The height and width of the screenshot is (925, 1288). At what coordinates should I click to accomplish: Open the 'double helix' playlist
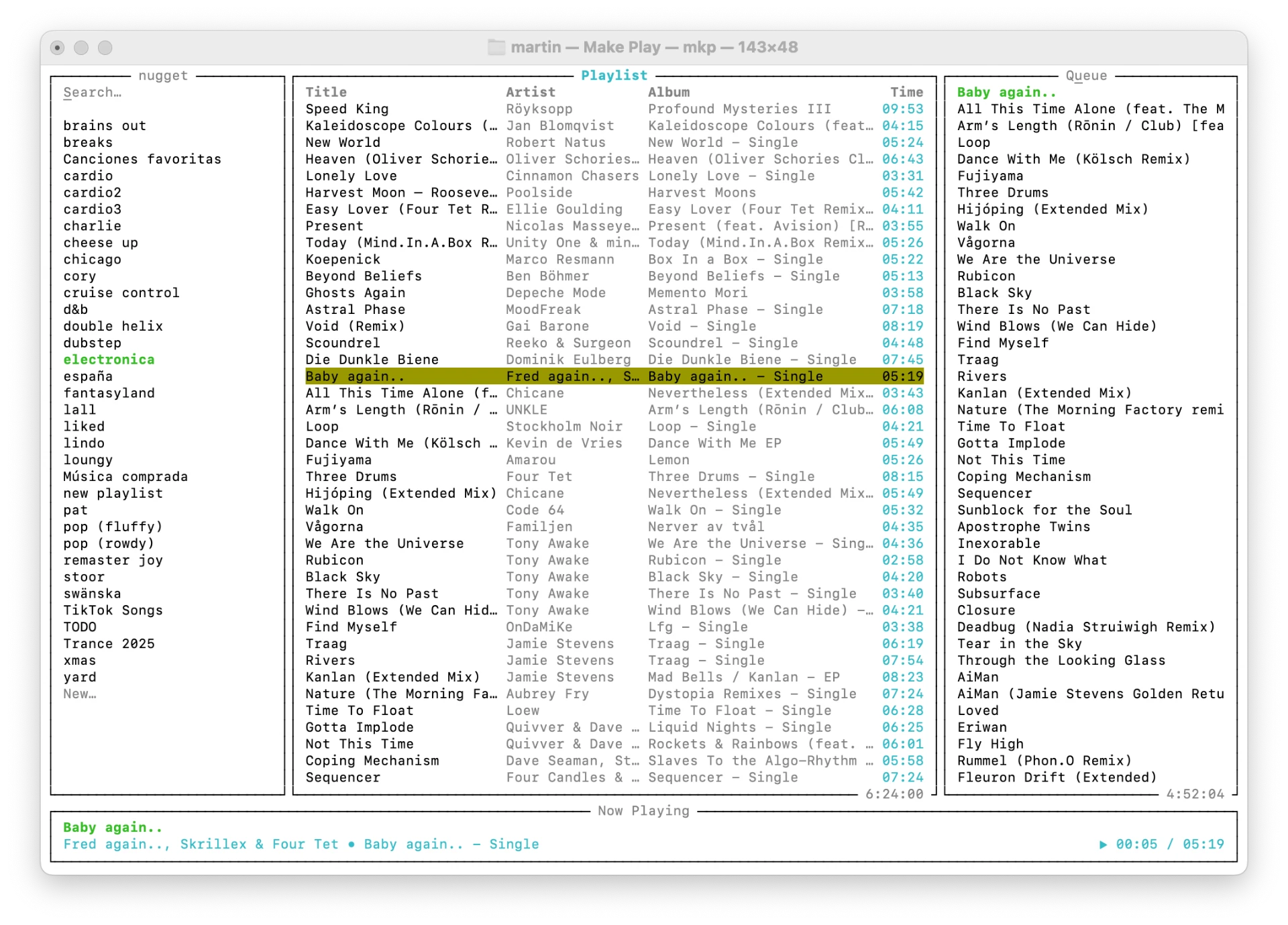point(113,327)
